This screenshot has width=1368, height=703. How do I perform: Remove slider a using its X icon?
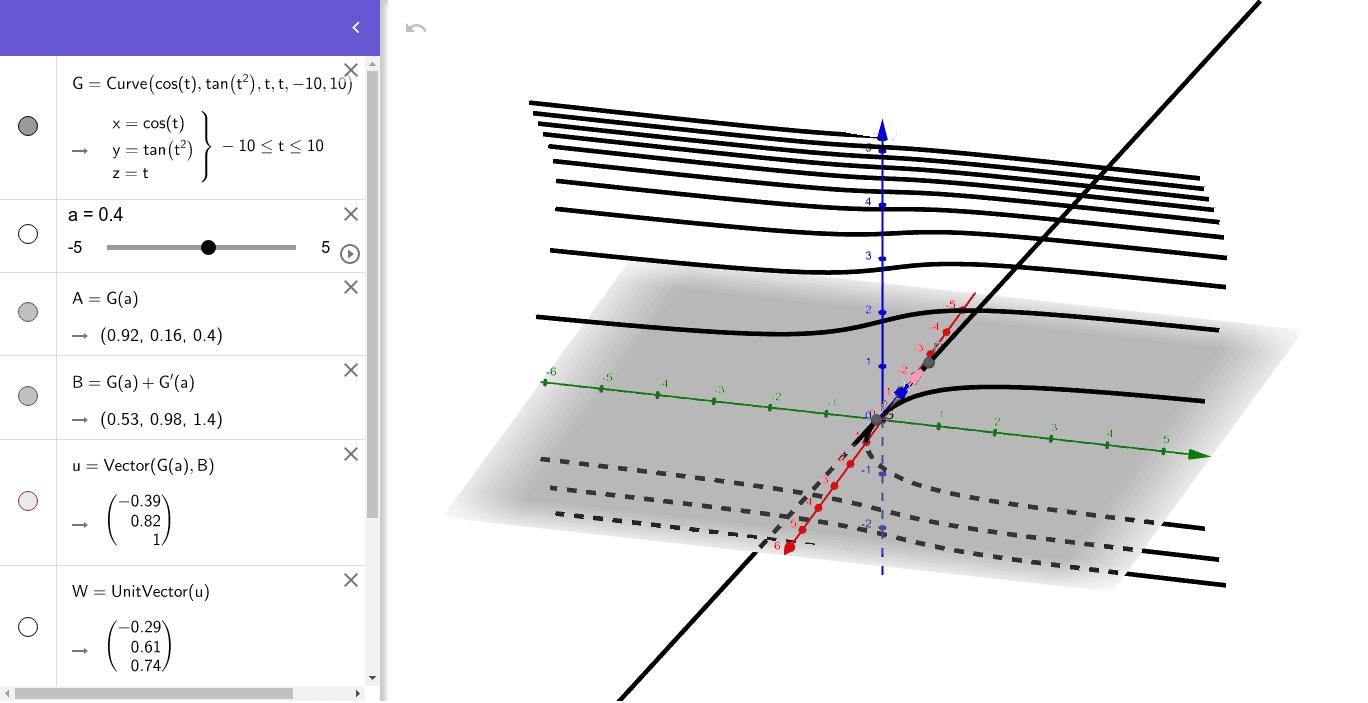pos(350,213)
